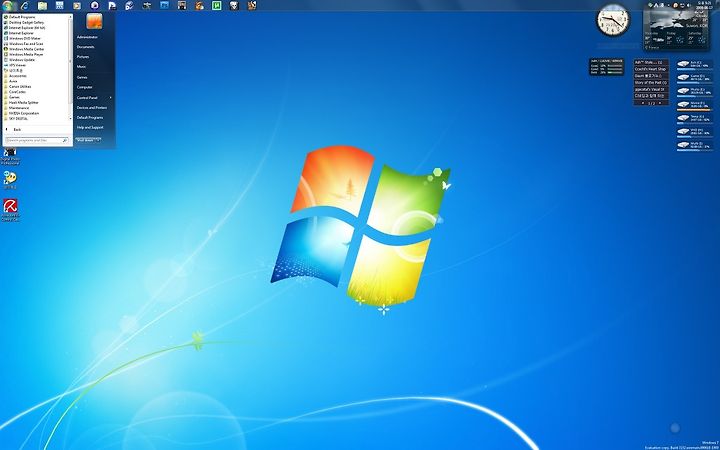Open the Story of the Past feed headline
720x450 pixels.
point(650,82)
